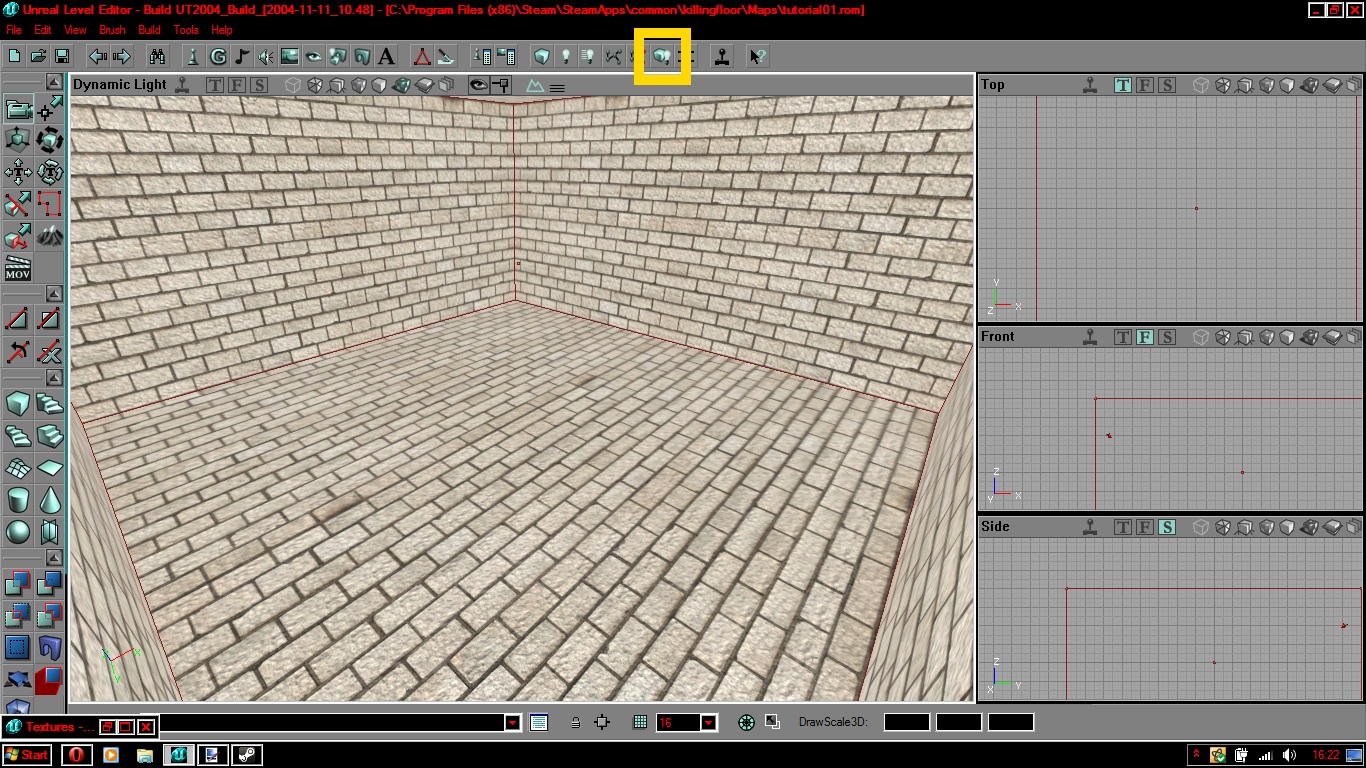Open the Group browser G icon
The width and height of the screenshot is (1366, 768).
click(x=217, y=57)
